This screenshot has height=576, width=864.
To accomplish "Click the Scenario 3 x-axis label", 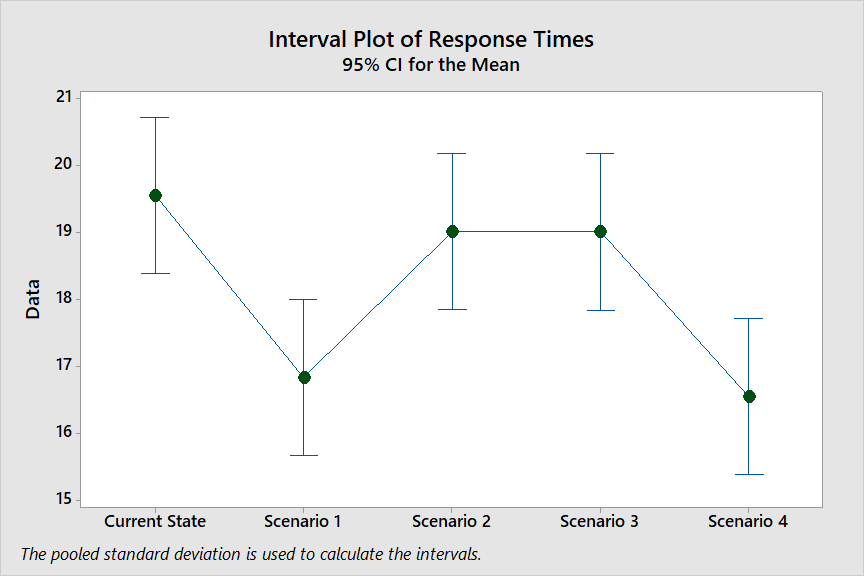I will [600, 521].
